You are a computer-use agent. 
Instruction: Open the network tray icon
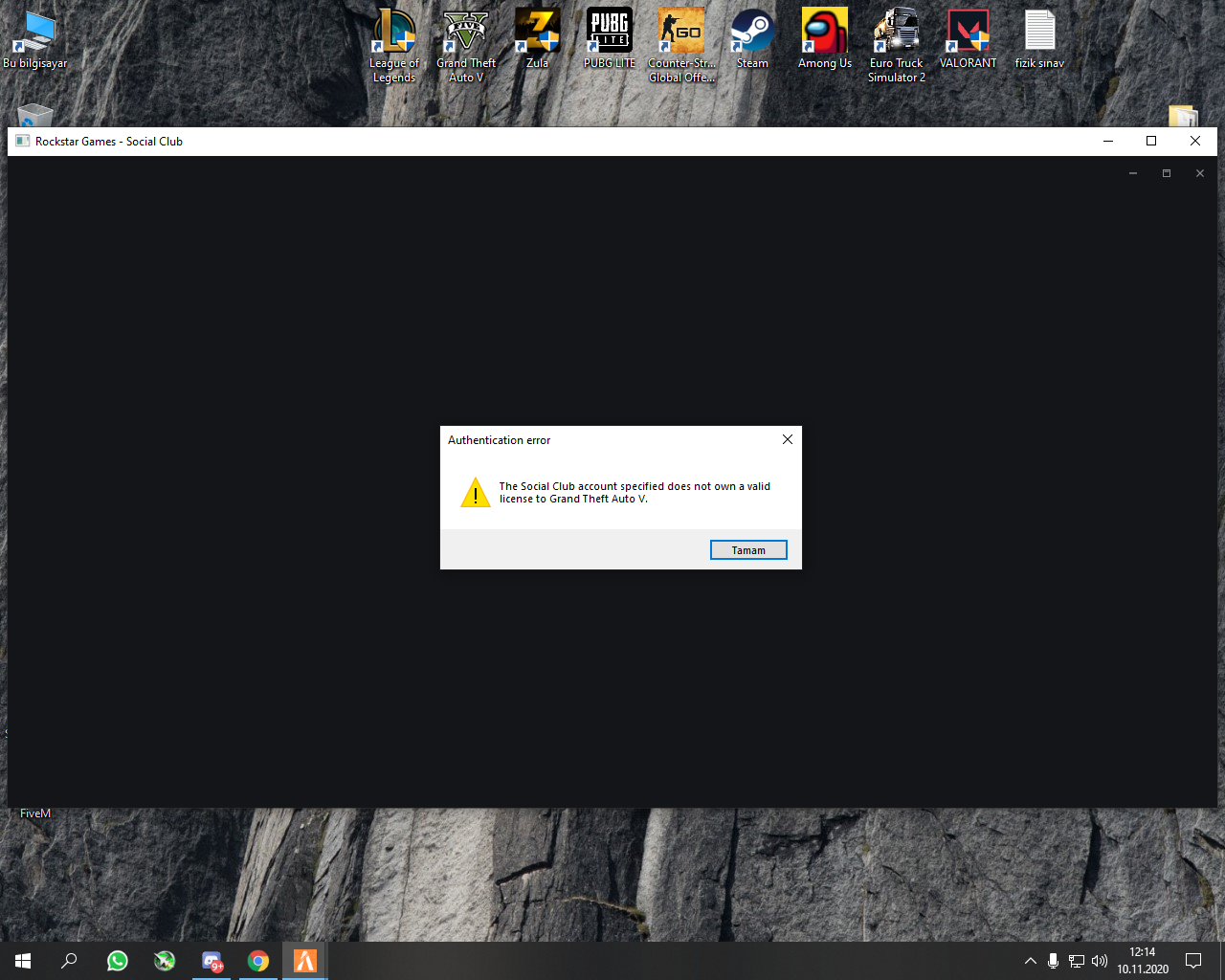click(x=1077, y=961)
